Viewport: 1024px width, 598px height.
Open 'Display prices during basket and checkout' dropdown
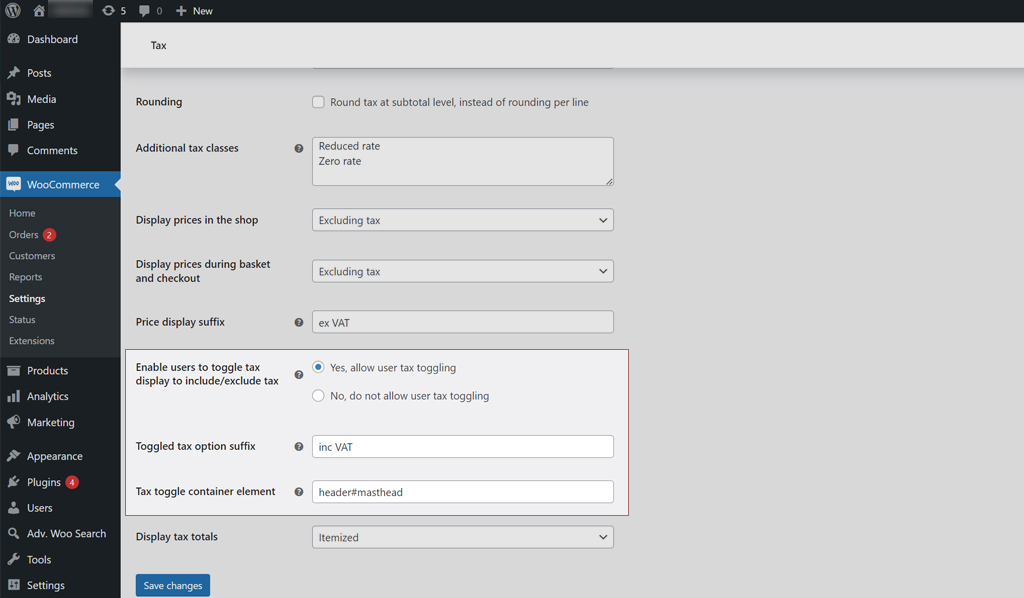tap(462, 271)
